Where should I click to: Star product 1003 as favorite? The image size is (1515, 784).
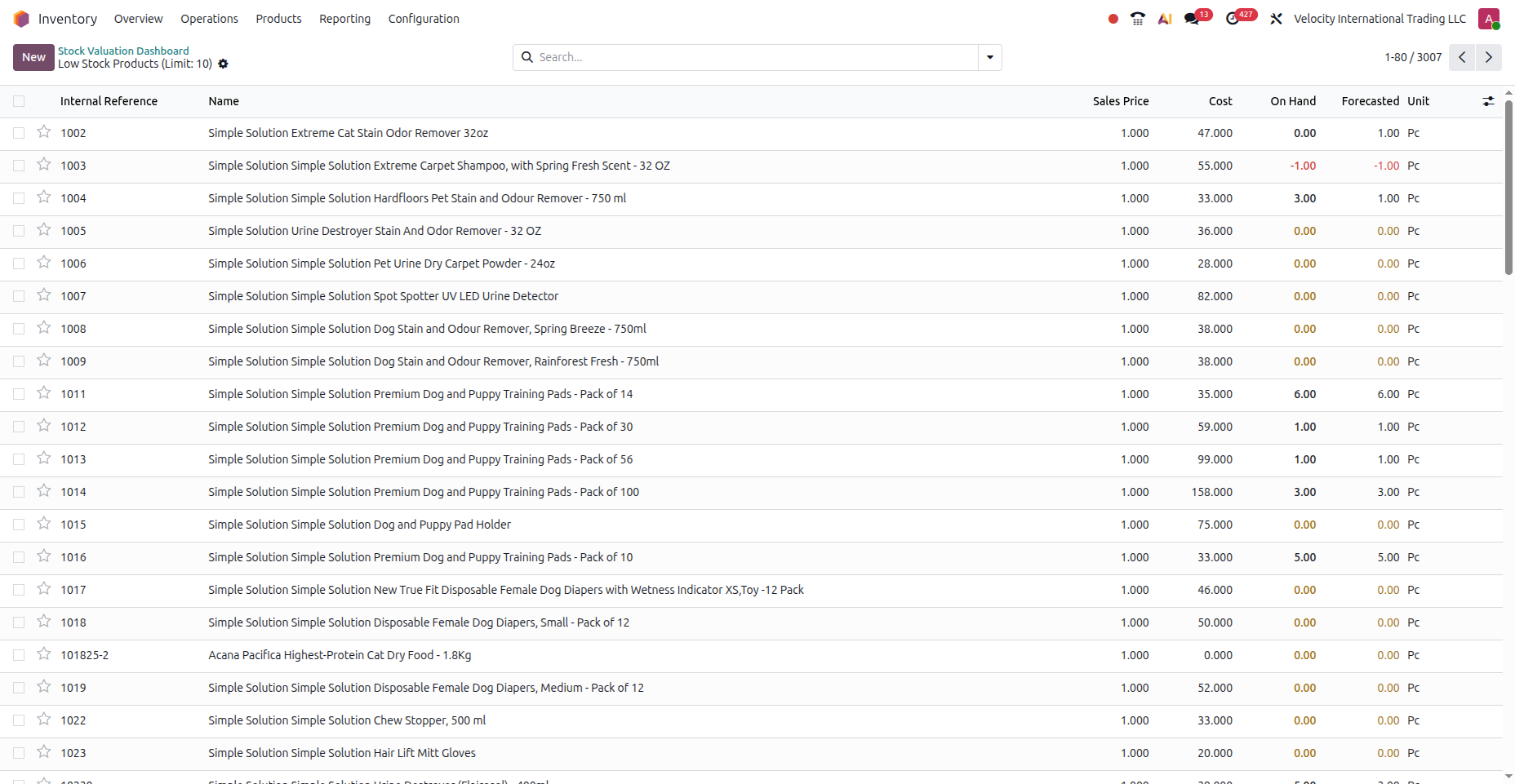click(44, 165)
